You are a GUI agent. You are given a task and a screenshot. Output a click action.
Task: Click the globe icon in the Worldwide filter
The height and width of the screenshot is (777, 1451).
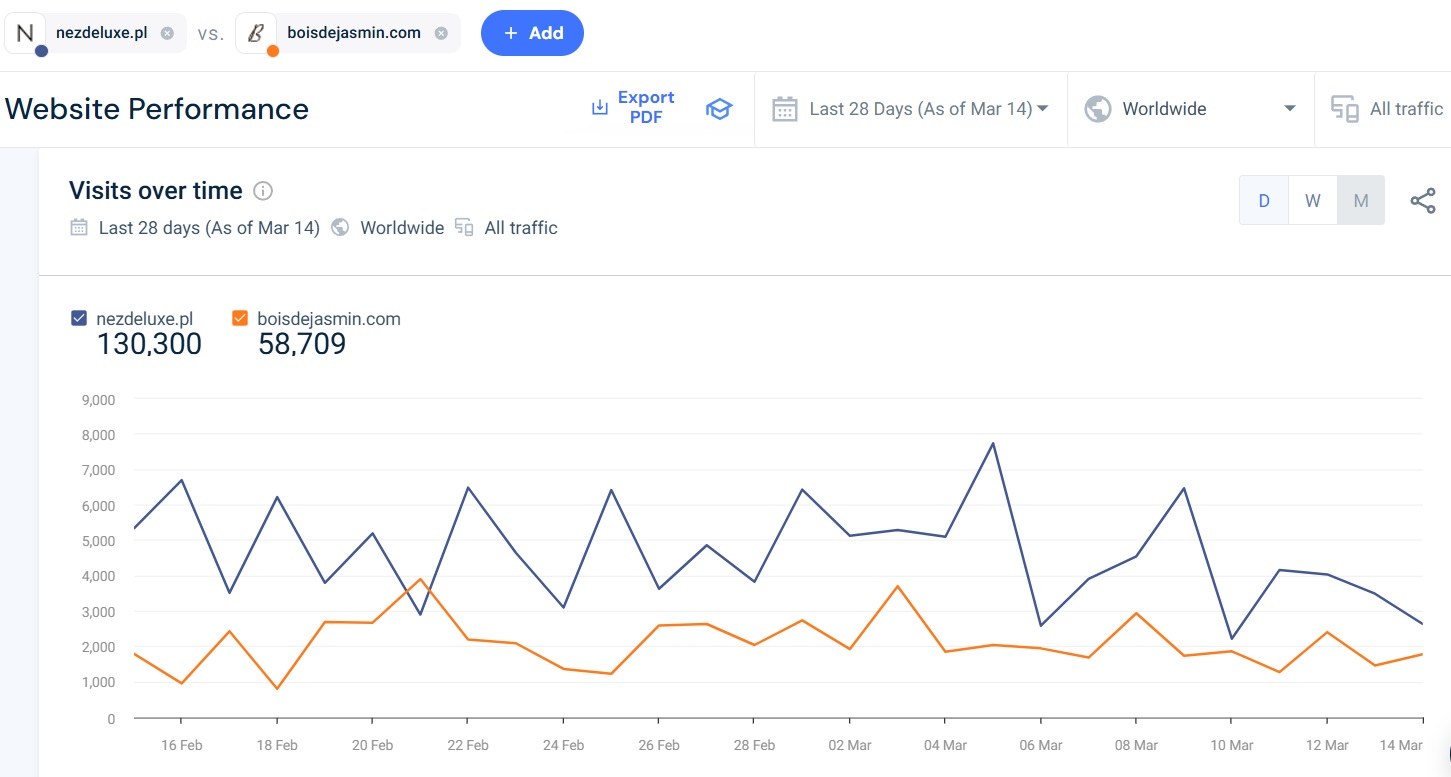(1098, 109)
